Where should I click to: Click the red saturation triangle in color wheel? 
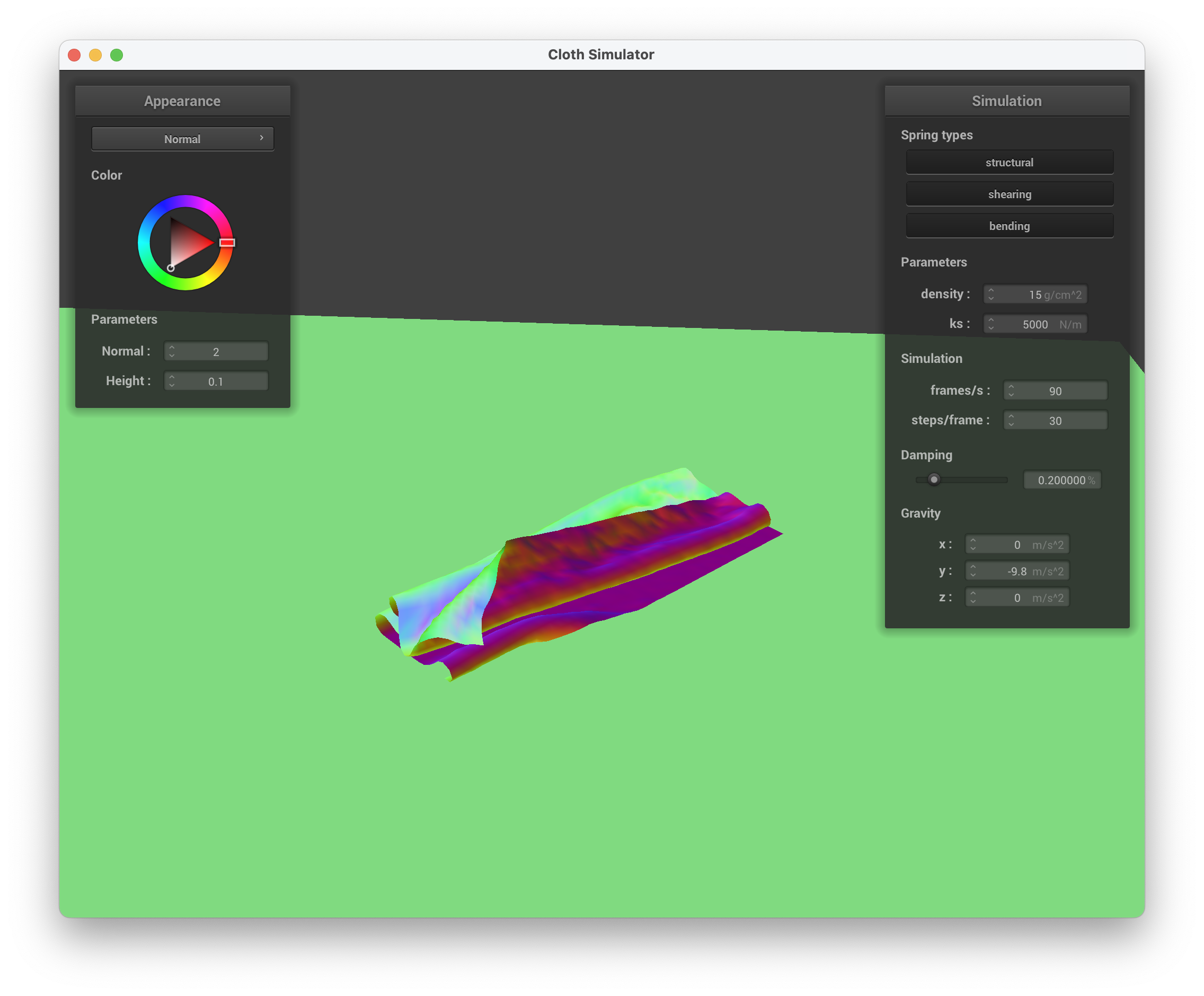[x=188, y=244]
